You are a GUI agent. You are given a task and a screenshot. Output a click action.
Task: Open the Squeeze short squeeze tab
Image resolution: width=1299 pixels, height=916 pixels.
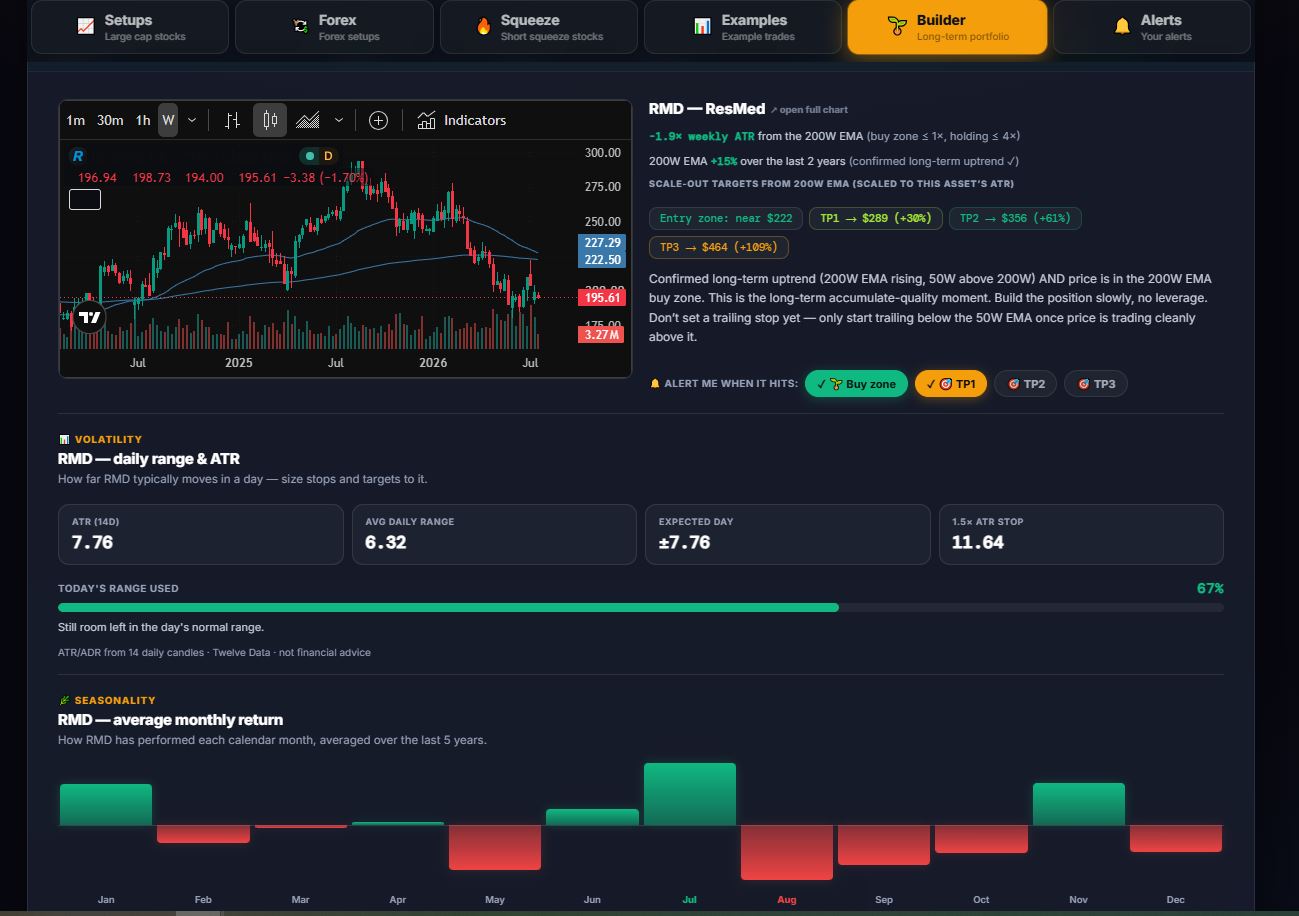tap(539, 27)
